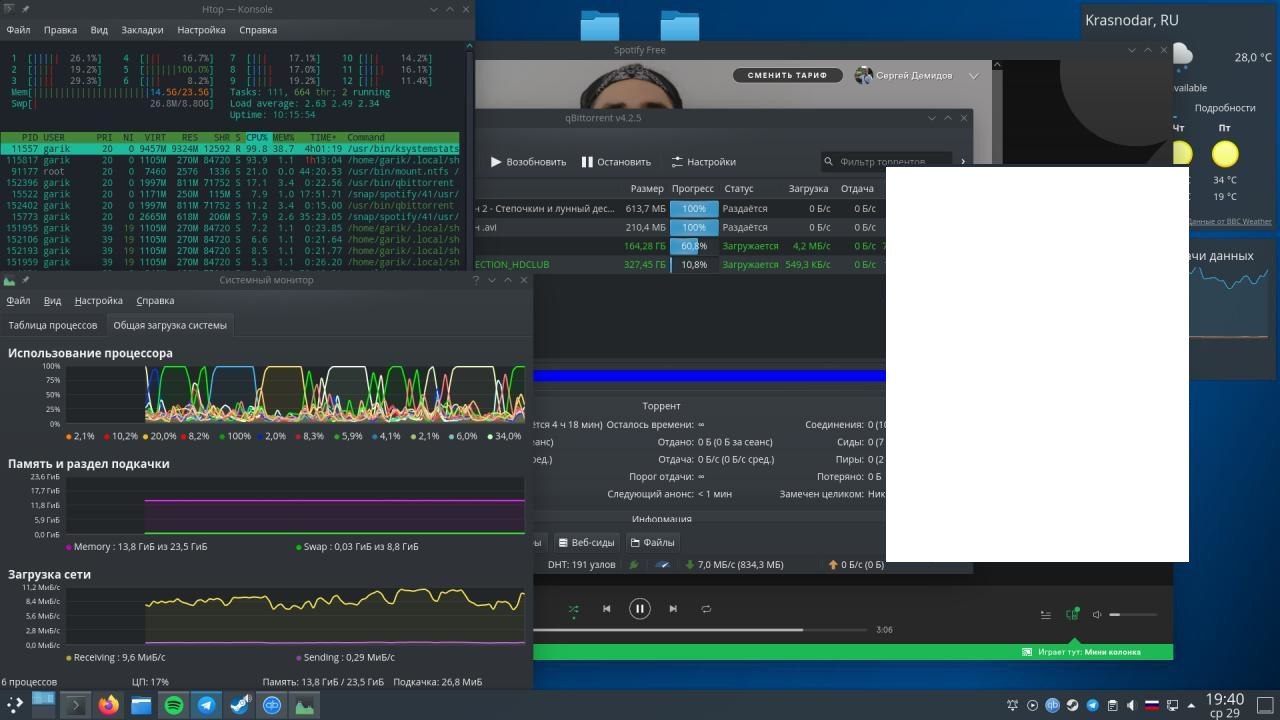The image size is (1280, 720).
Task: Click download speed 7,0 МБ/с status
Action: click(x=735, y=565)
